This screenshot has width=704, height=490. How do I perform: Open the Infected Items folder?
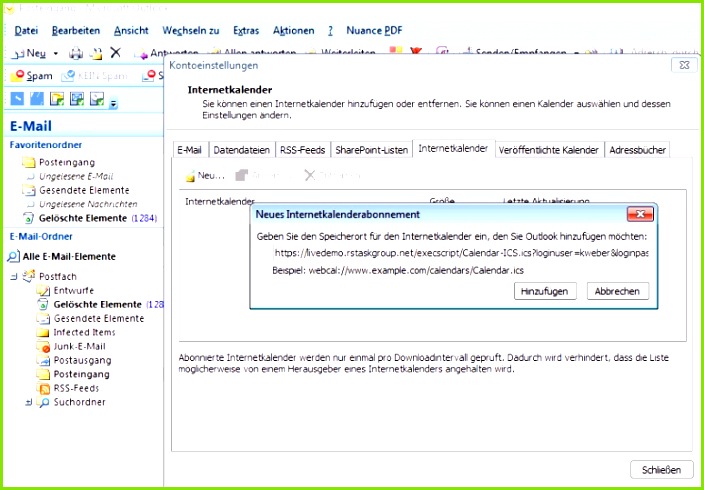pos(85,332)
